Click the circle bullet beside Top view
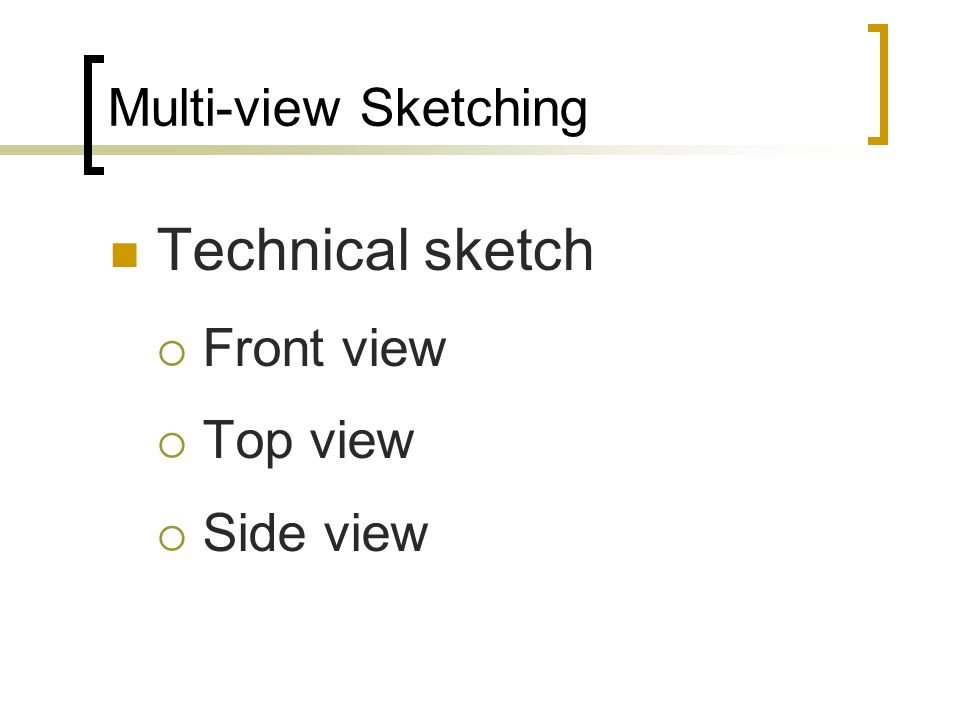Screen dimensions: 960x720 pos(172,445)
